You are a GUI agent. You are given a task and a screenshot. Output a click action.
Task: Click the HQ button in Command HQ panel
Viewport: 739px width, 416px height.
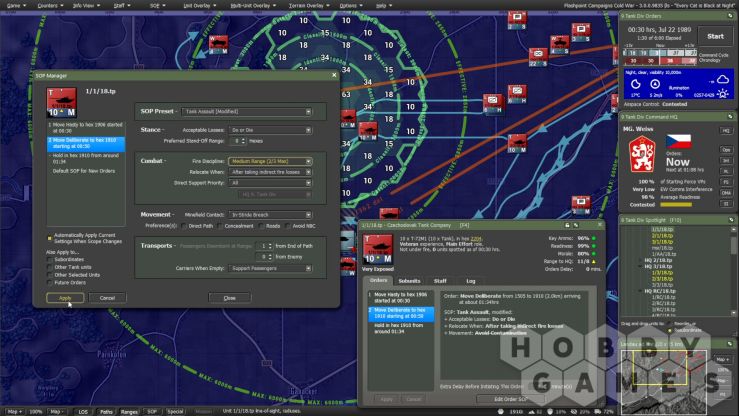pyautogui.click(x=726, y=131)
